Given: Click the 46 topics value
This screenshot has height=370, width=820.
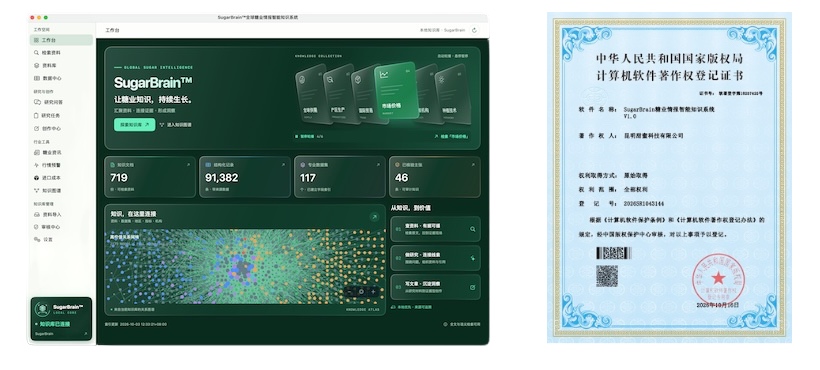Looking at the screenshot, I should tap(402, 178).
